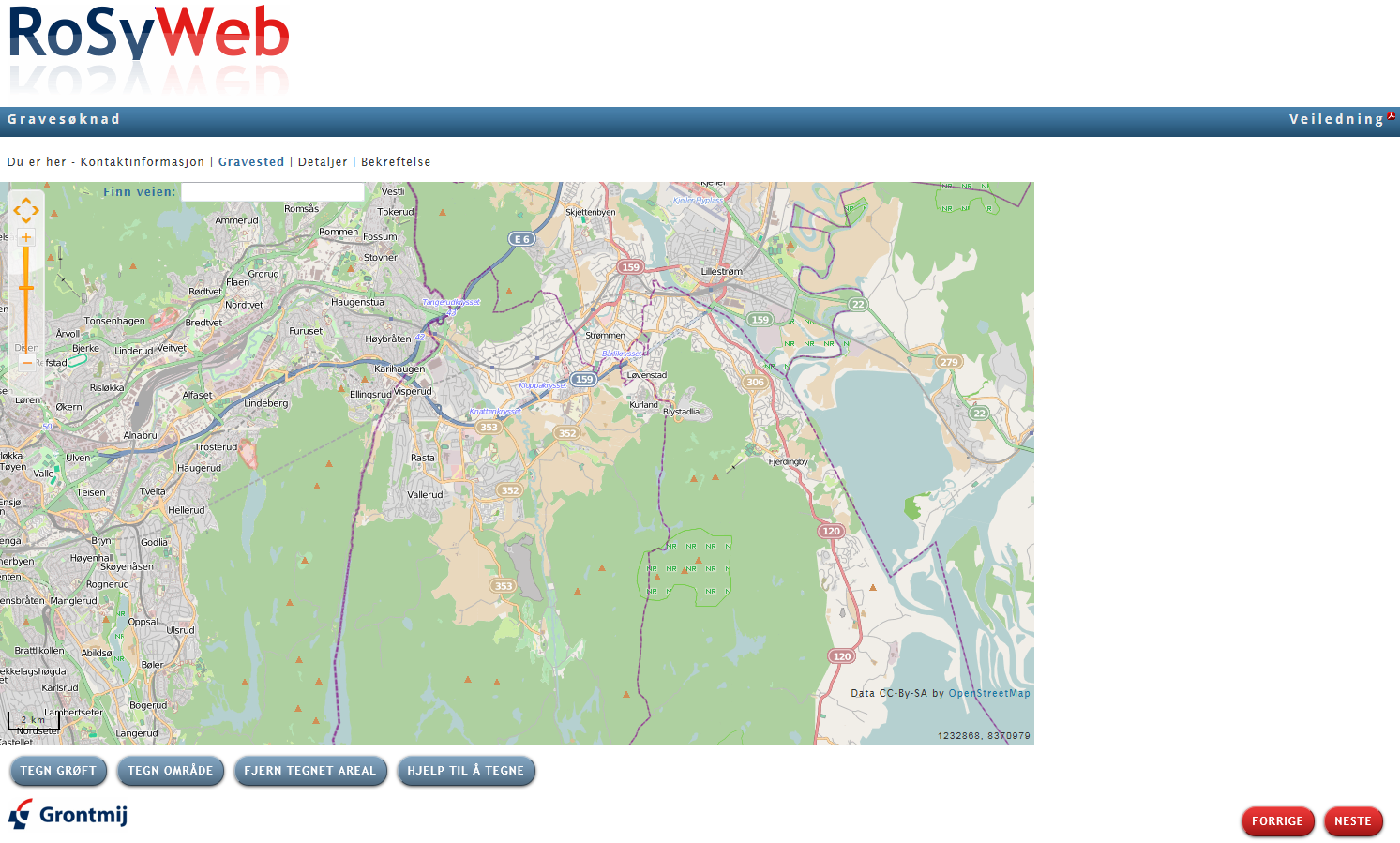Viewport: 1400px width, 843px height.
Task: Click the Løvenstad label on the map
Action: point(647,375)
